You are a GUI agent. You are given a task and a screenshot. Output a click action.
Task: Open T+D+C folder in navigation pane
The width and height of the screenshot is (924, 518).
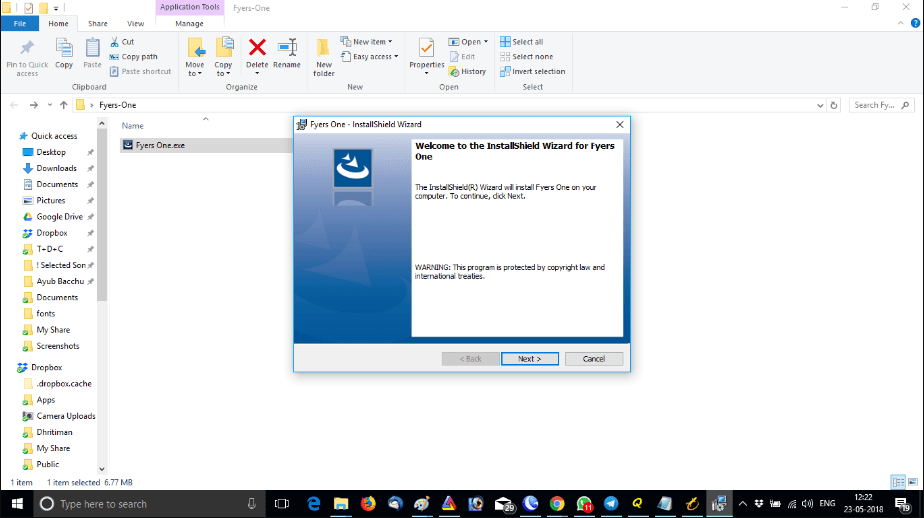50,249
